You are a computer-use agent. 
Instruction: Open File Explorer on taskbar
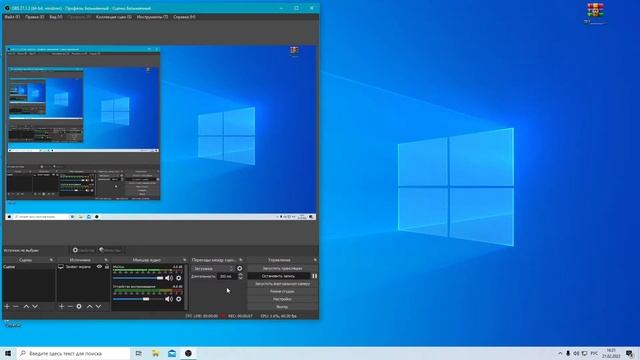click(156, 353)
